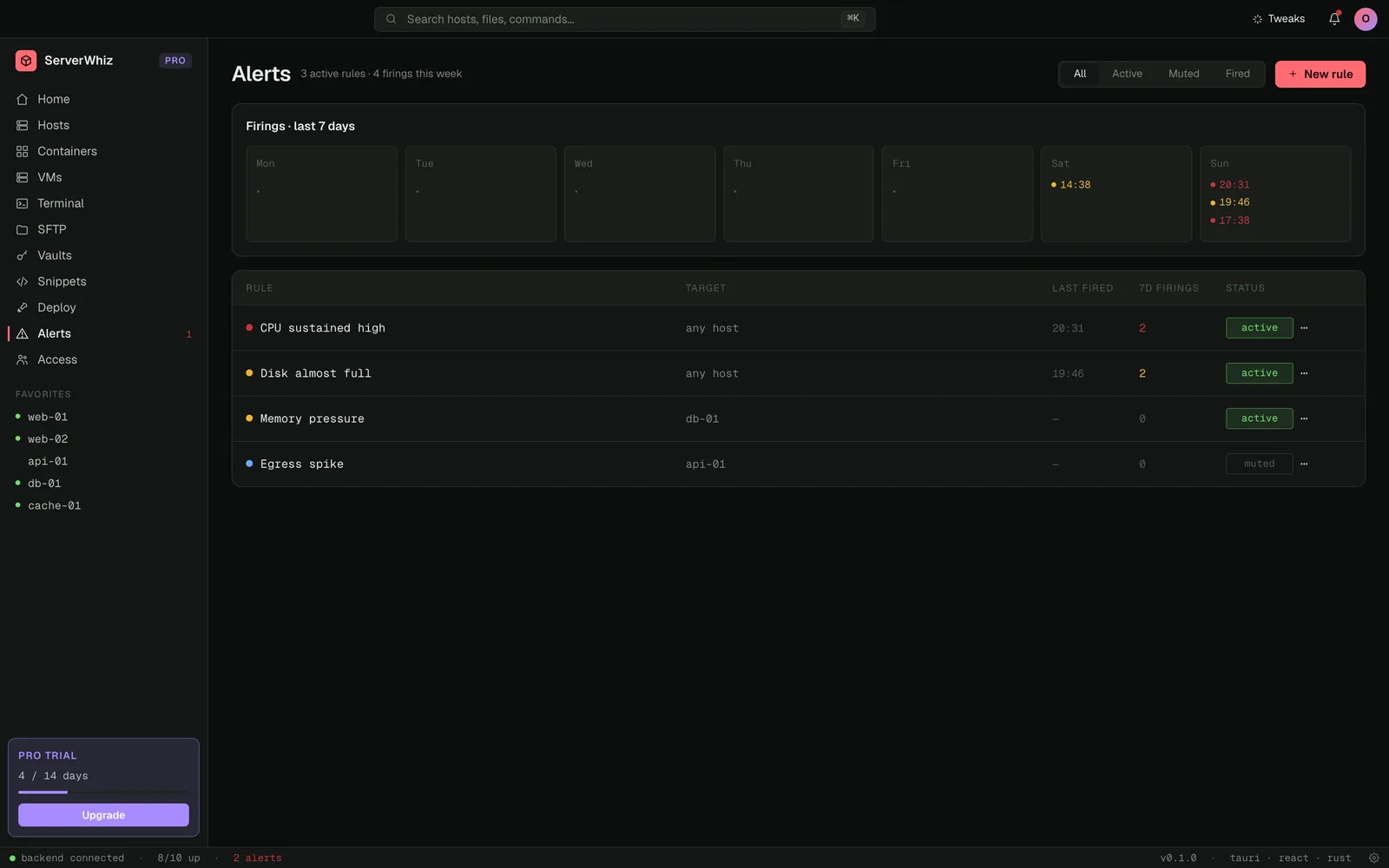Open SFTP file browser
This screenshot has width=1389, height=868.
[x=103, y=229]
